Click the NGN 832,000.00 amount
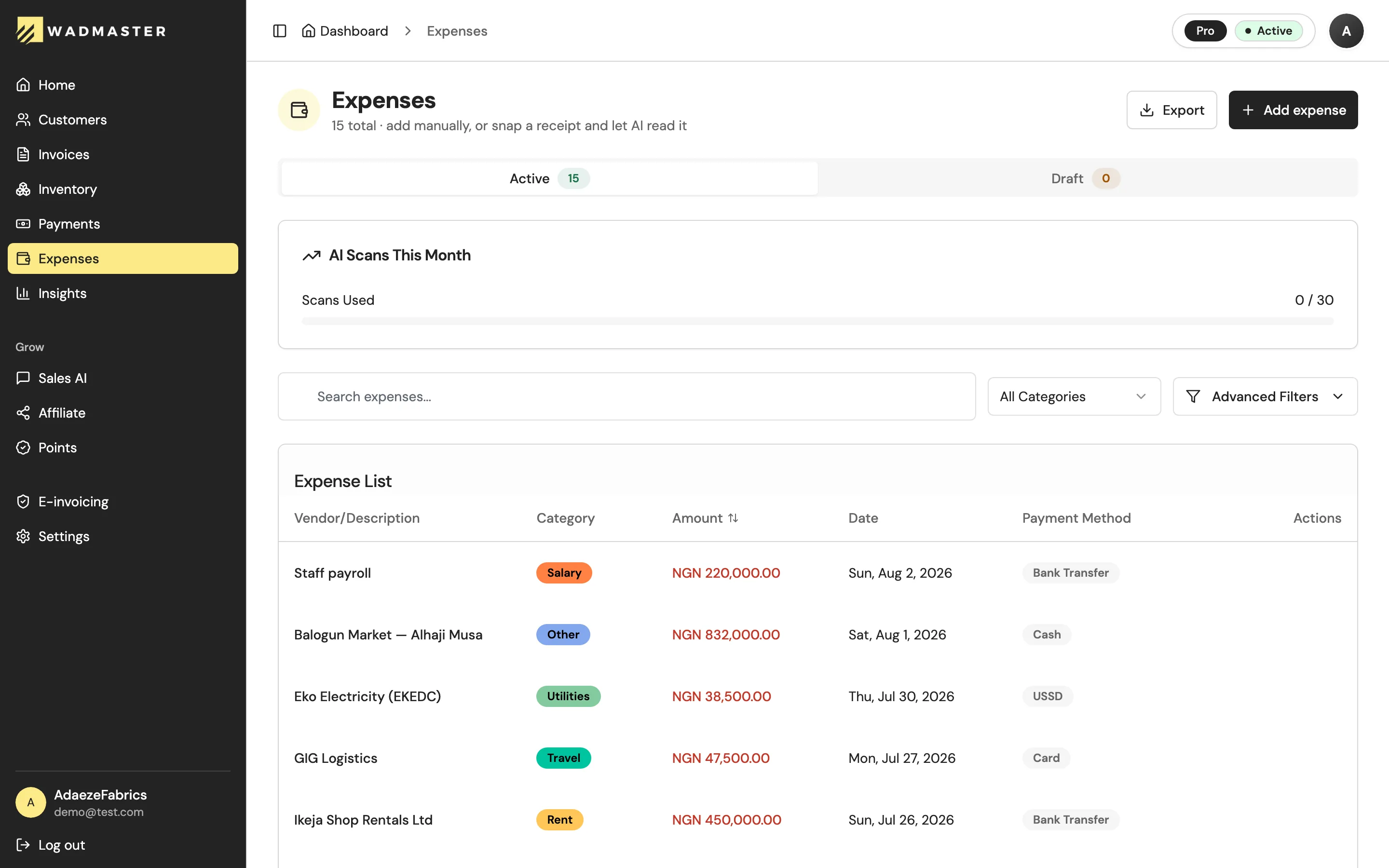This screenshot has width=1389, height=868. coord(725,634)
